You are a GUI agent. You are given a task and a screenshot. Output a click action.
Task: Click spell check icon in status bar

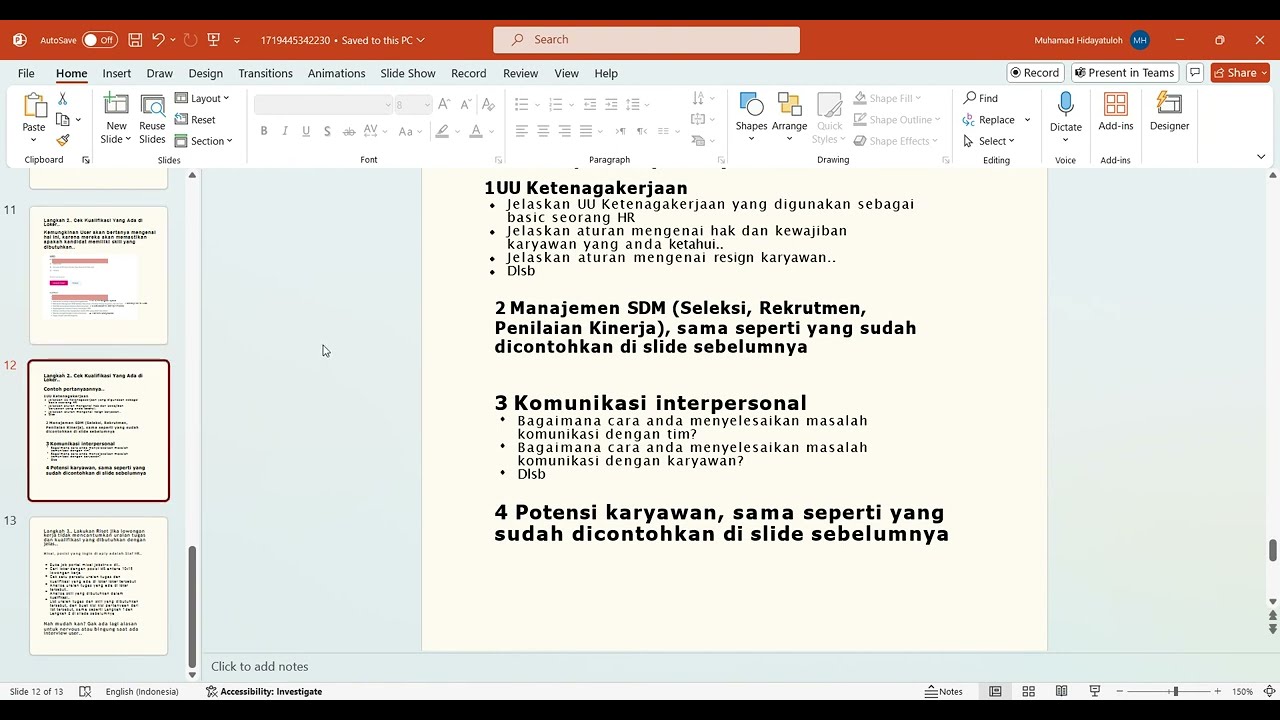click(x=85, y=691)
